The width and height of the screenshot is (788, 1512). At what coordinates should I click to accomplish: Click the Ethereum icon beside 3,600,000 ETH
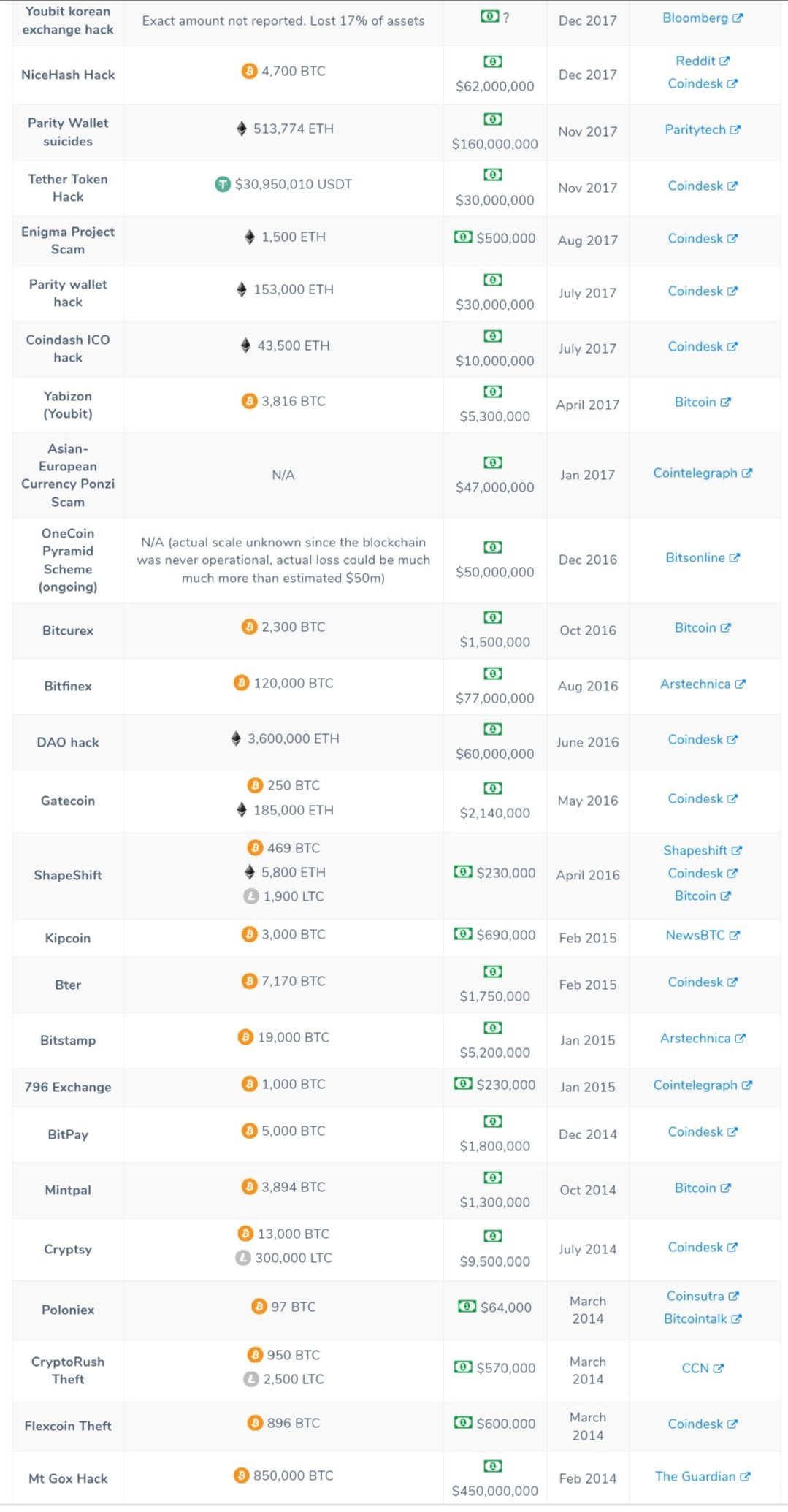(x=236, y=738)
